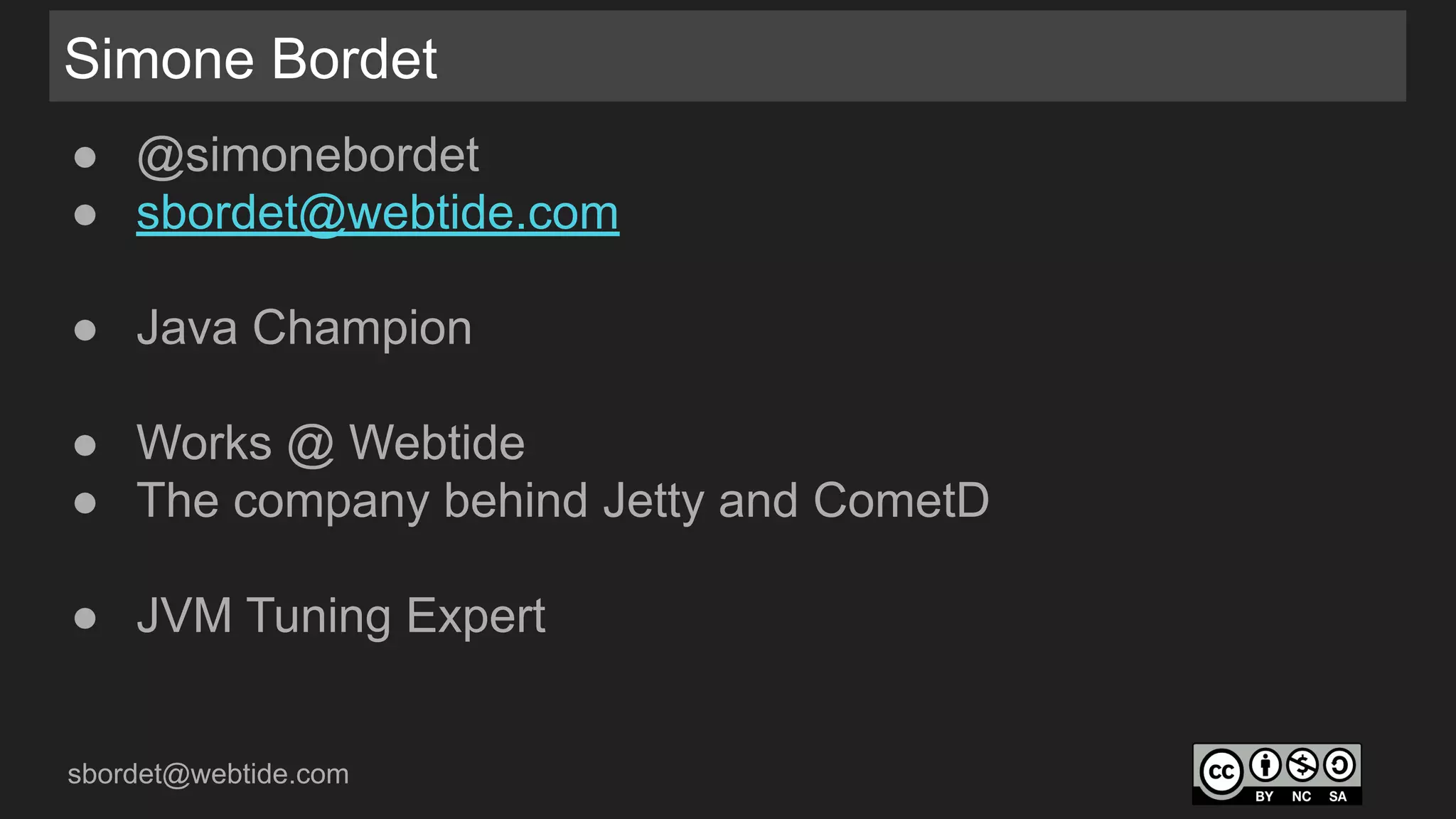Click the Java Champion bullet text
Image resolution: width=1456 pixels, height=819 pixels.
(x=304, y=328)
